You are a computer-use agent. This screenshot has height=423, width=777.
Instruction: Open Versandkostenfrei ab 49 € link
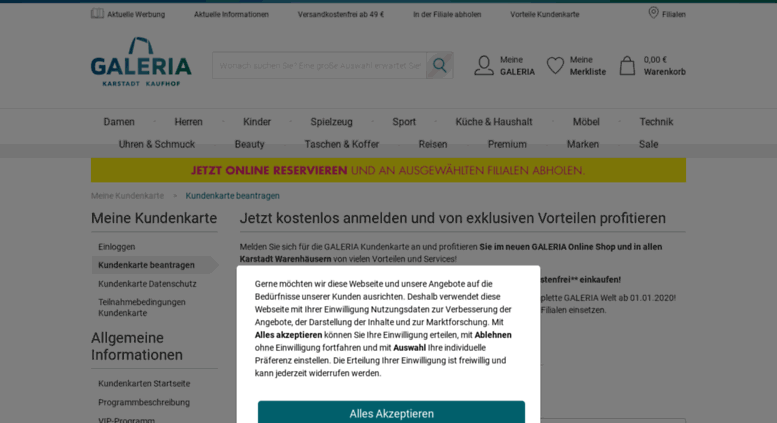[x=341, y=14]
